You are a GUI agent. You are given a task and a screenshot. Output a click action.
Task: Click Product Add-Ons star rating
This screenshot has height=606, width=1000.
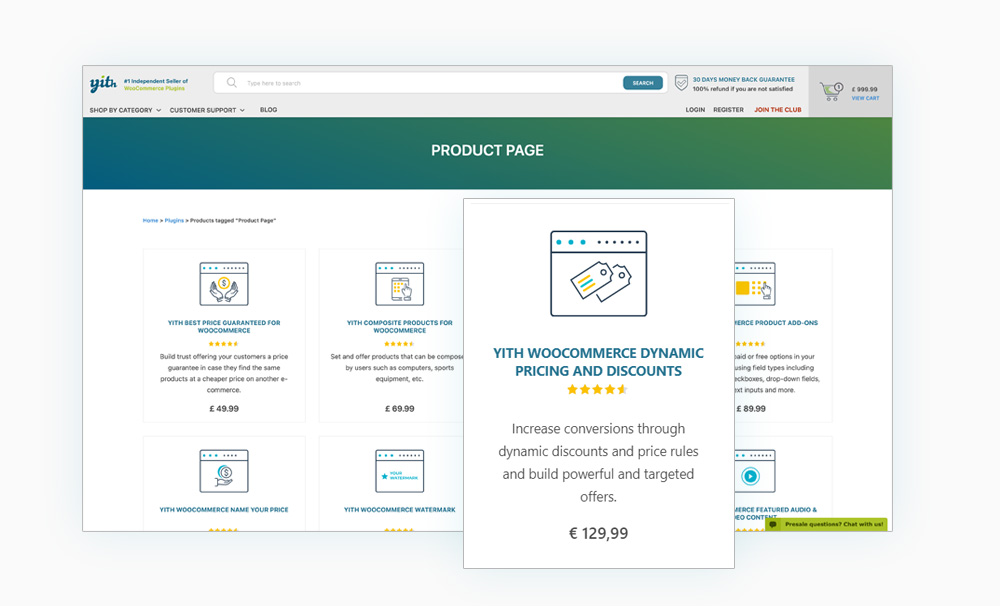pos(750,344)
